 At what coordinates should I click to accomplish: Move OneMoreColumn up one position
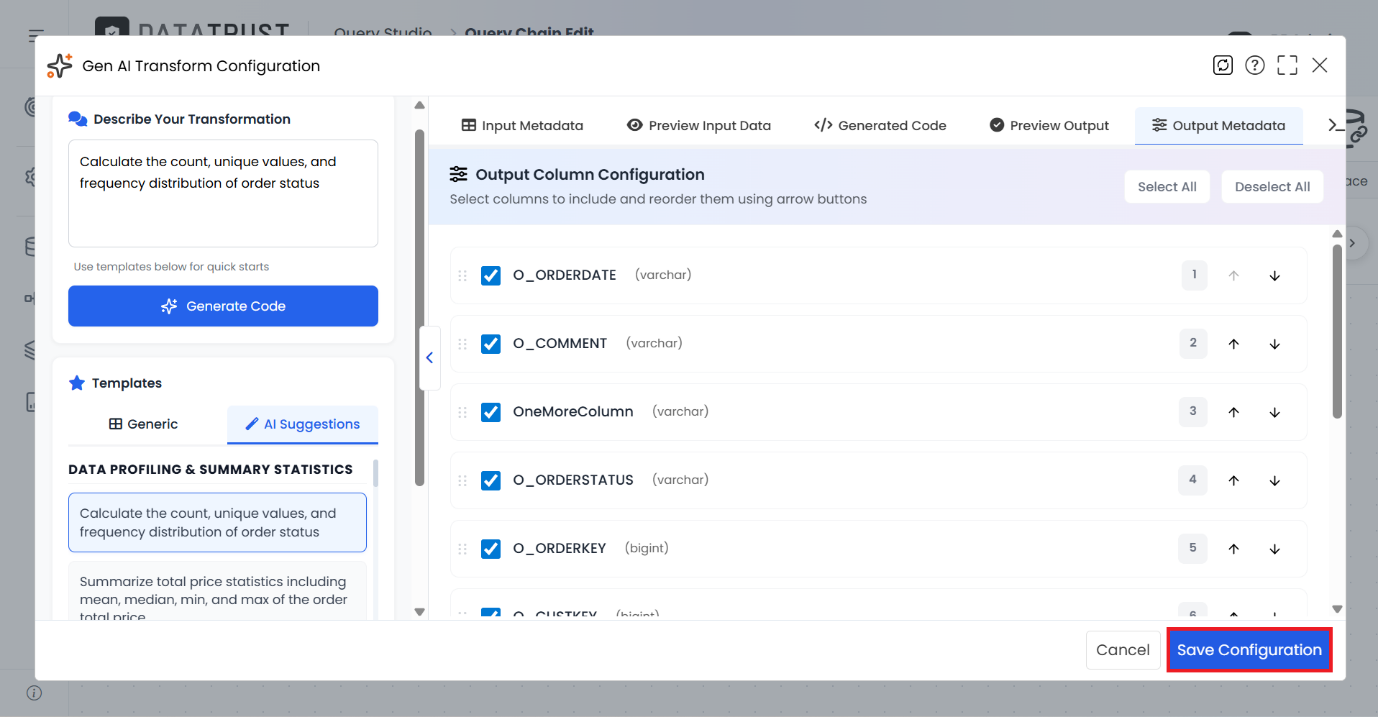click(1233, 412)
